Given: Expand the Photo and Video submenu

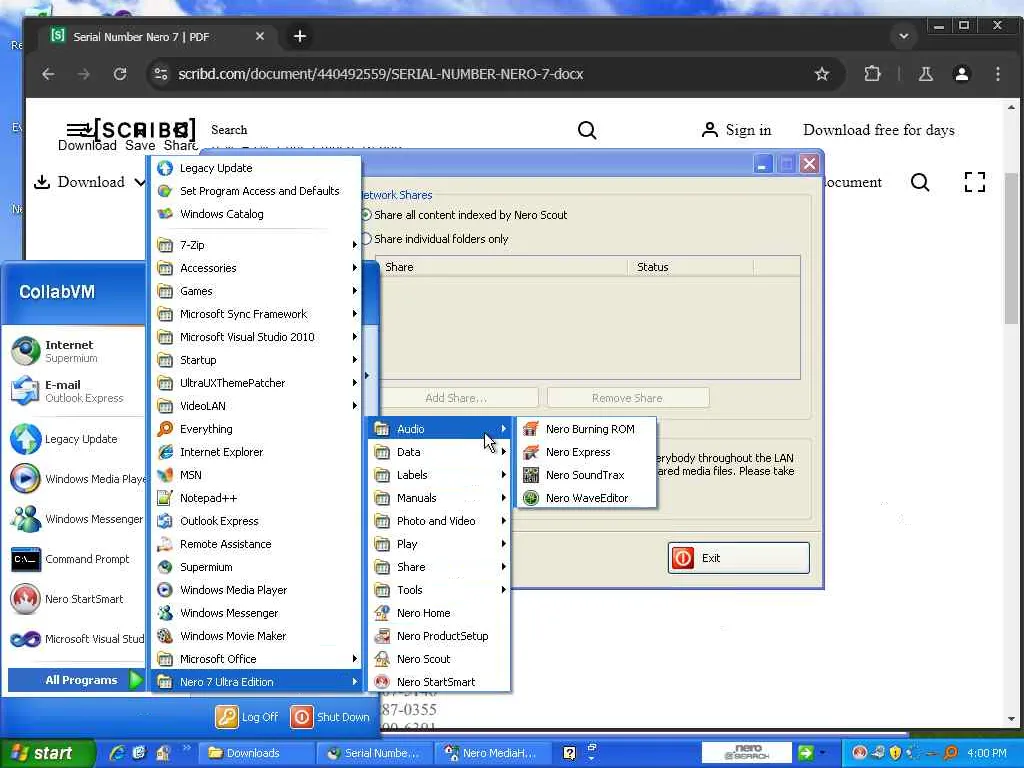Looking at the screenshot, I should (x=438, y=520).
